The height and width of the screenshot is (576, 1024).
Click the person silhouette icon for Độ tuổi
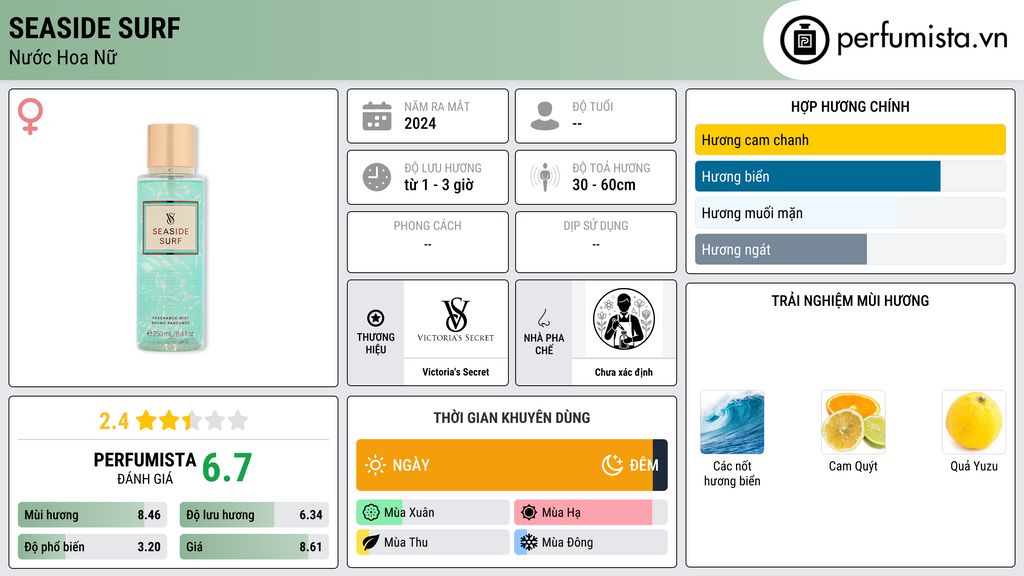pyautogui.click(x=545, y=116)
